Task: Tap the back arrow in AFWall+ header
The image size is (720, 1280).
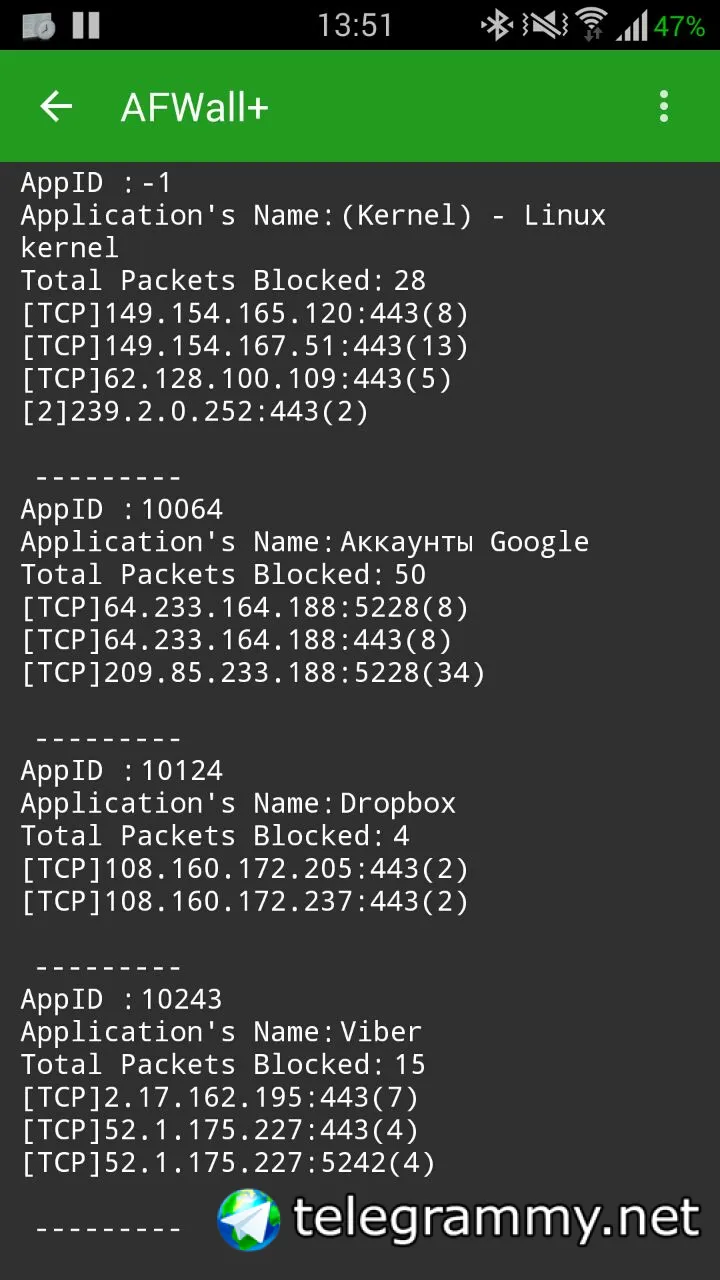Action: coord(56,107)
